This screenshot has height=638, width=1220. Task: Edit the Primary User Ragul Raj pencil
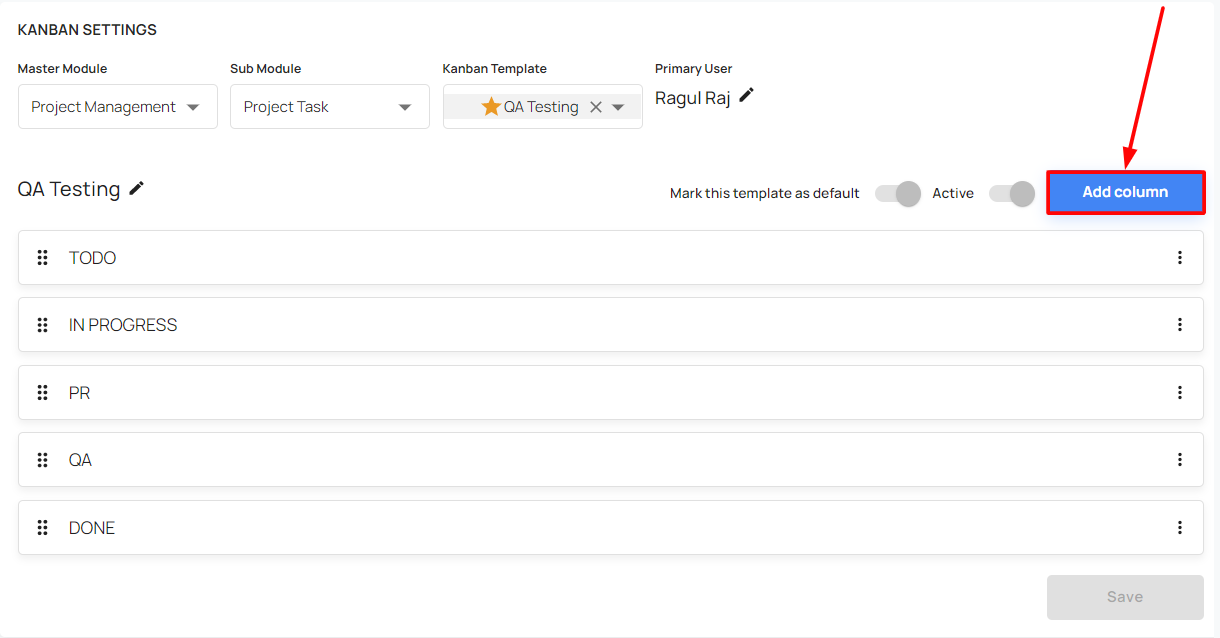click(x=746, y=95)
